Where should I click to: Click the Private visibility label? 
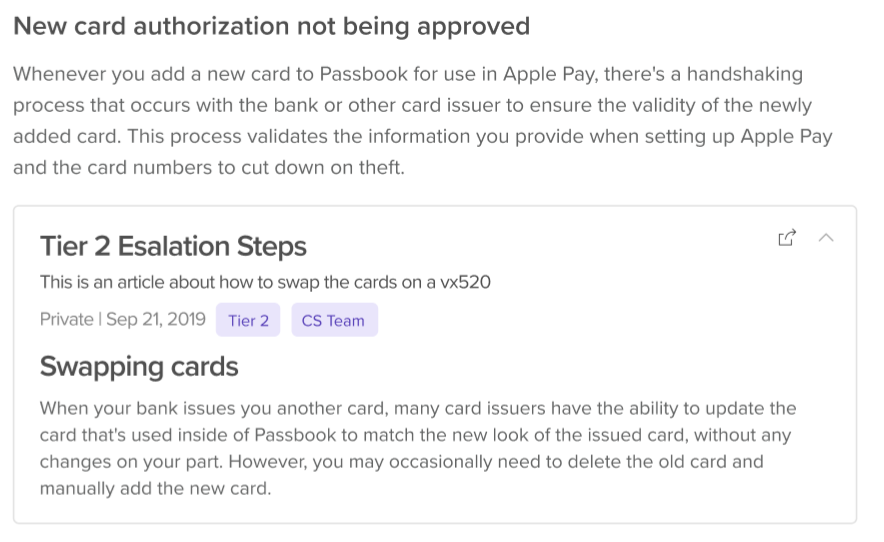66,320
